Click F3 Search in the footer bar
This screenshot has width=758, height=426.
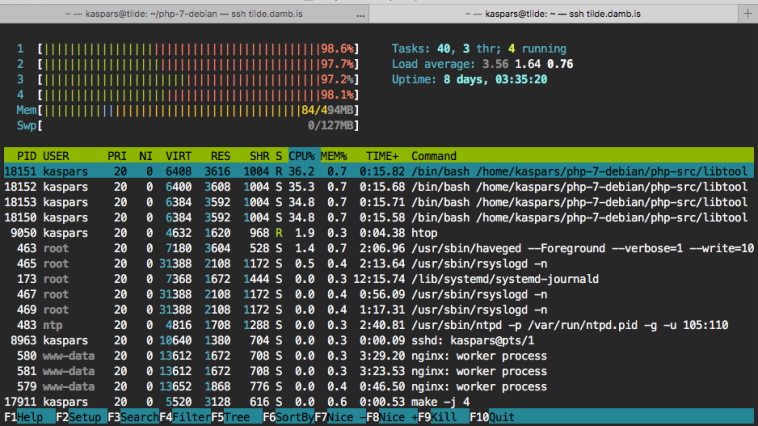(133, 417)
